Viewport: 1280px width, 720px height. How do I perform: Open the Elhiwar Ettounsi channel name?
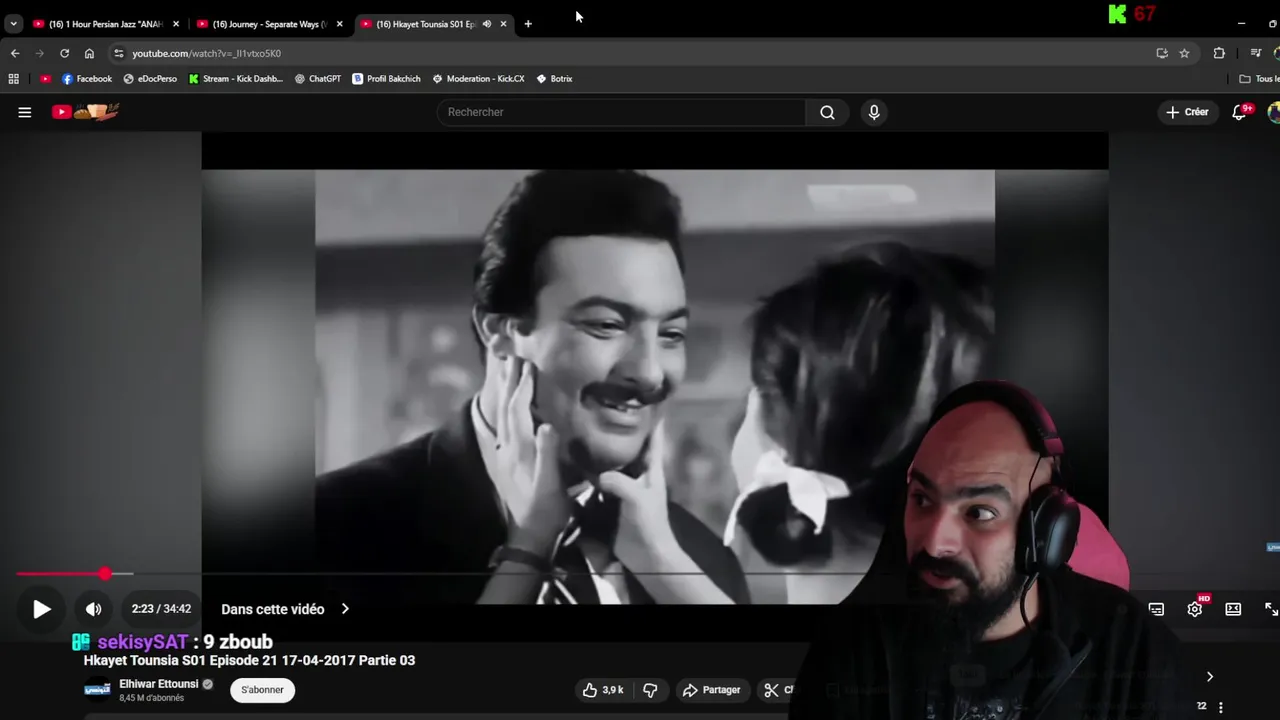158,684
